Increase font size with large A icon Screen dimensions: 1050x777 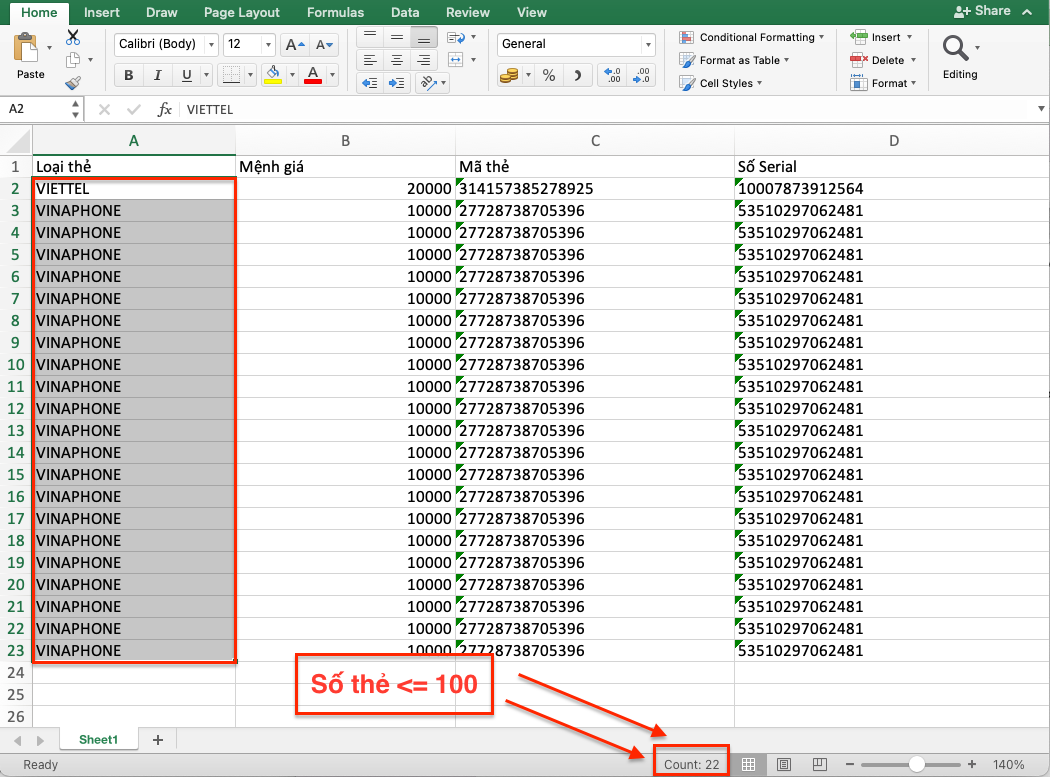294,45
